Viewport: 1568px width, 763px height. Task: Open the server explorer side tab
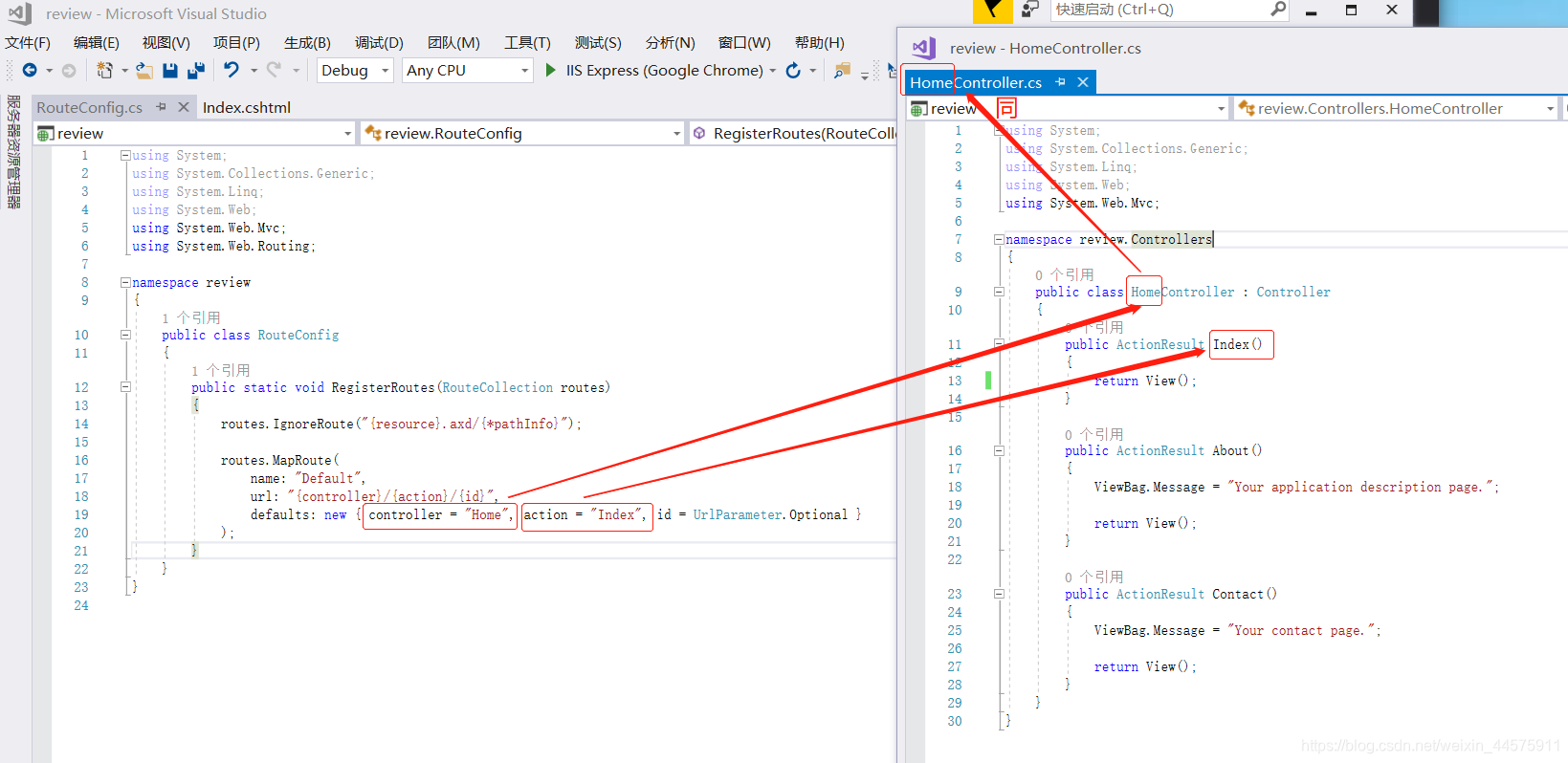13,151
